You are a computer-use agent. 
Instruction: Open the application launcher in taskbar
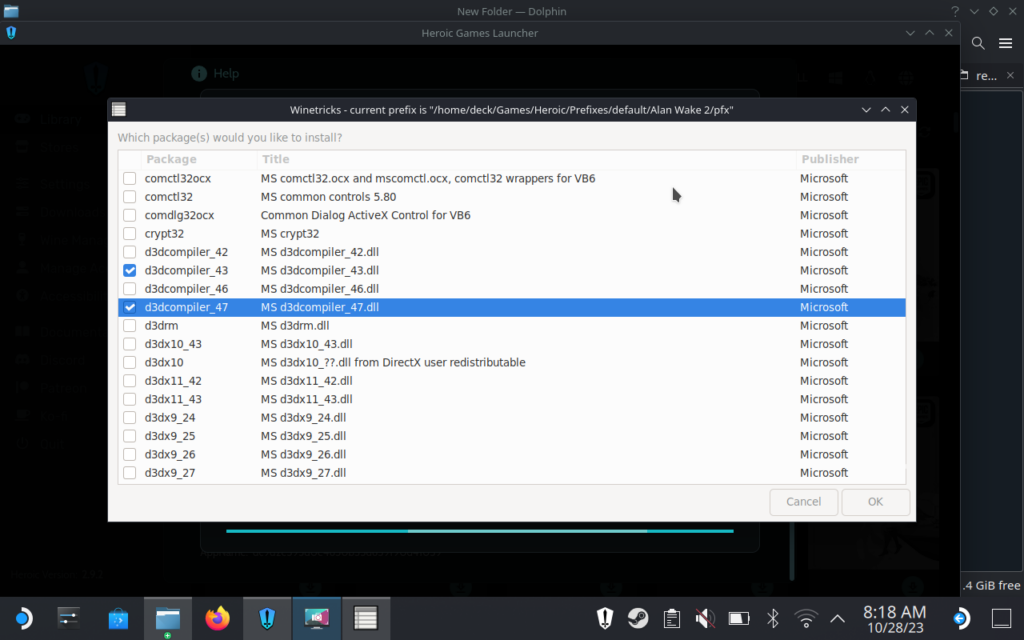click(23, 618)
